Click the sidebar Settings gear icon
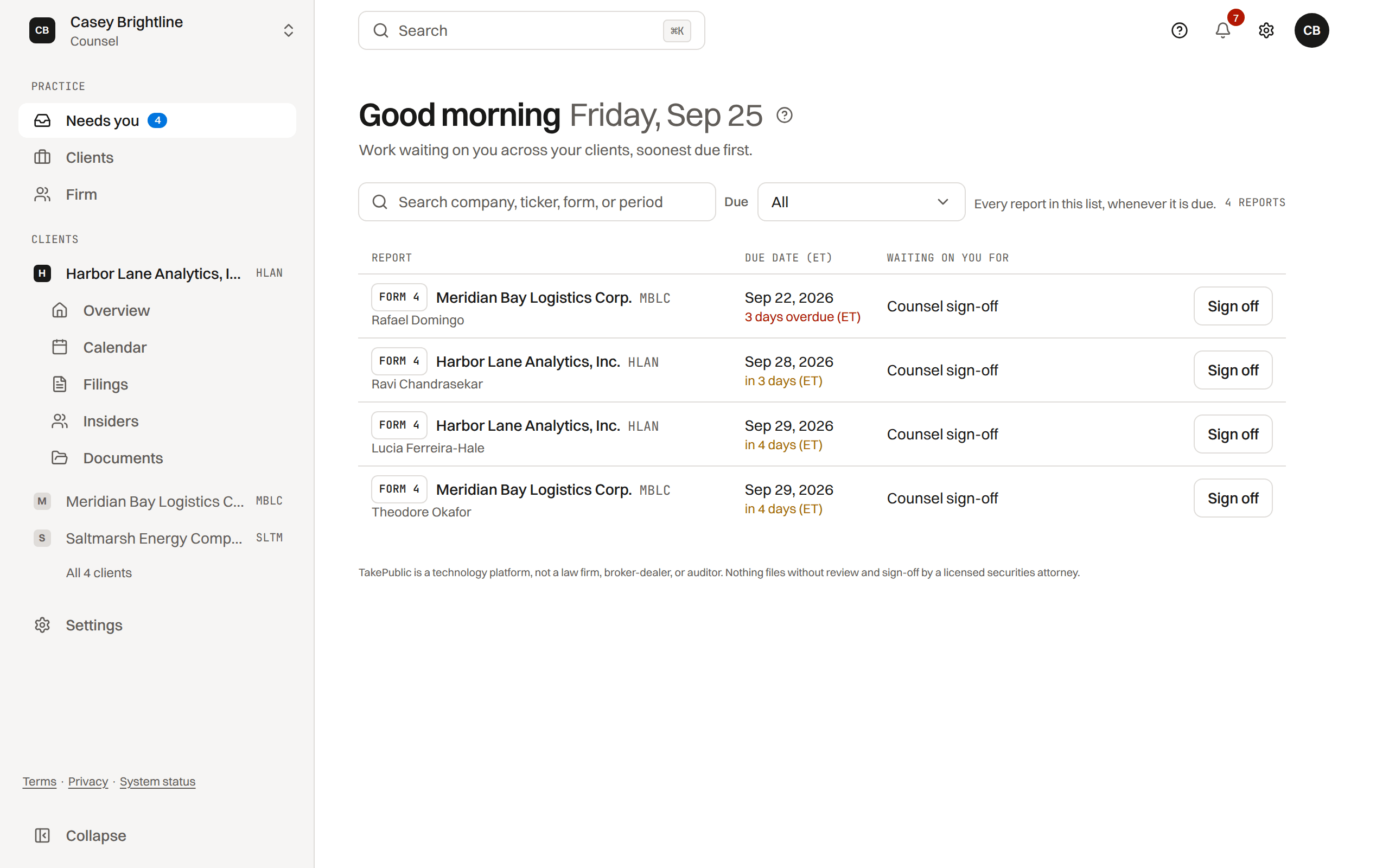The image size is (1389, 868). click(42, 625)
